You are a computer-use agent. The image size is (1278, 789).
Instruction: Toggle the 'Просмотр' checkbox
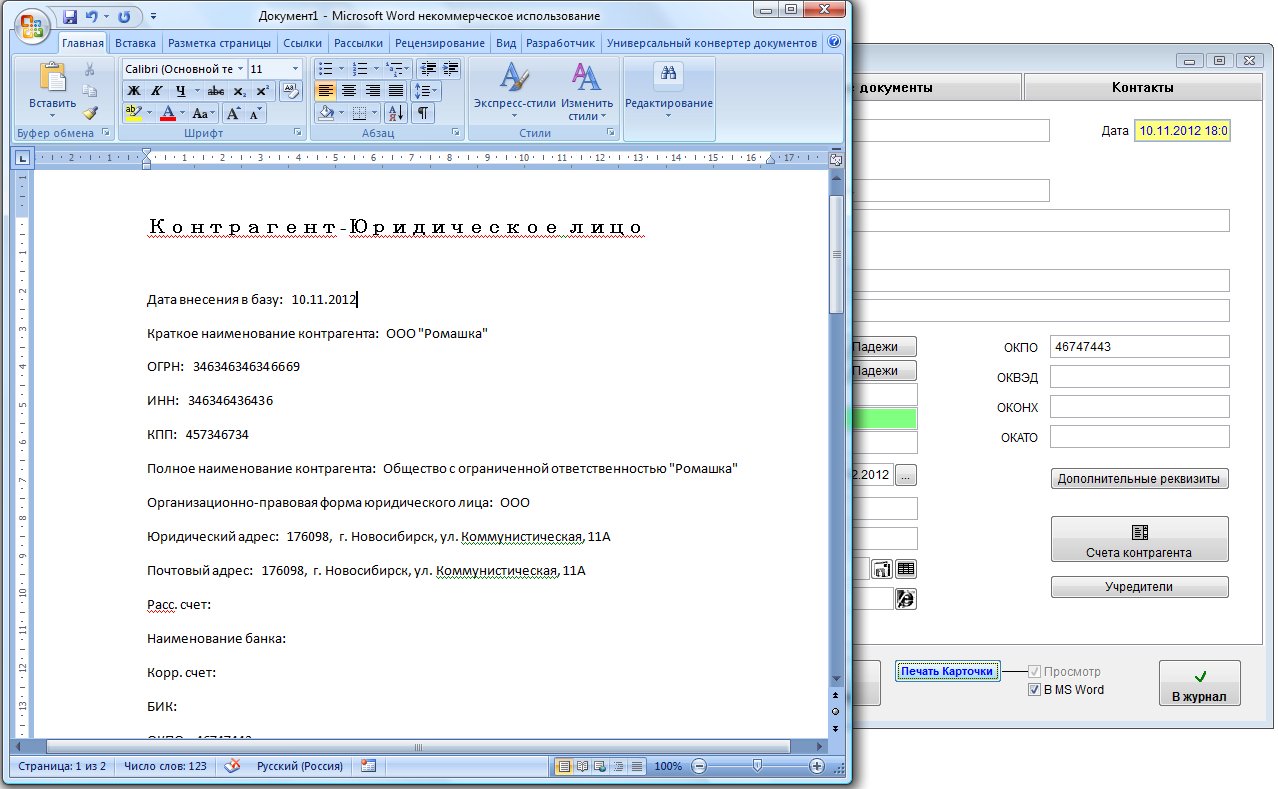[x=1034, y=671]
